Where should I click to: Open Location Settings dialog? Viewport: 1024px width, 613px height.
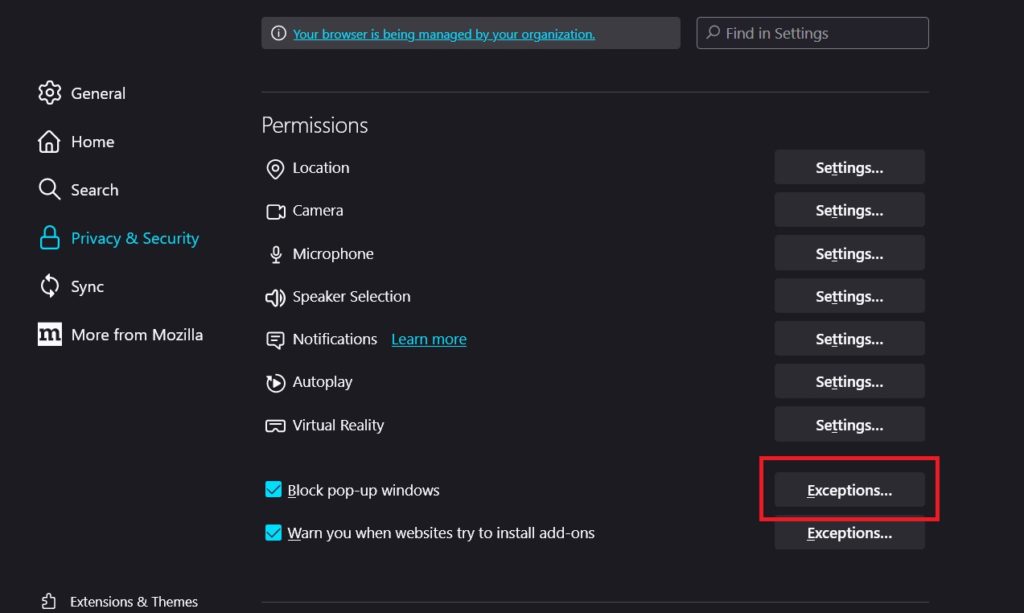click(x=849, y=167)
